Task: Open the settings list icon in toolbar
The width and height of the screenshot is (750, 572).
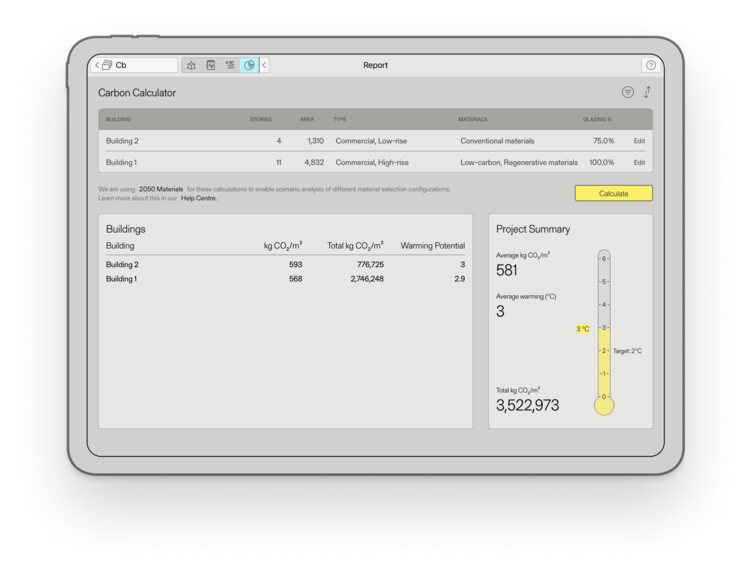Action: (230, 65)
